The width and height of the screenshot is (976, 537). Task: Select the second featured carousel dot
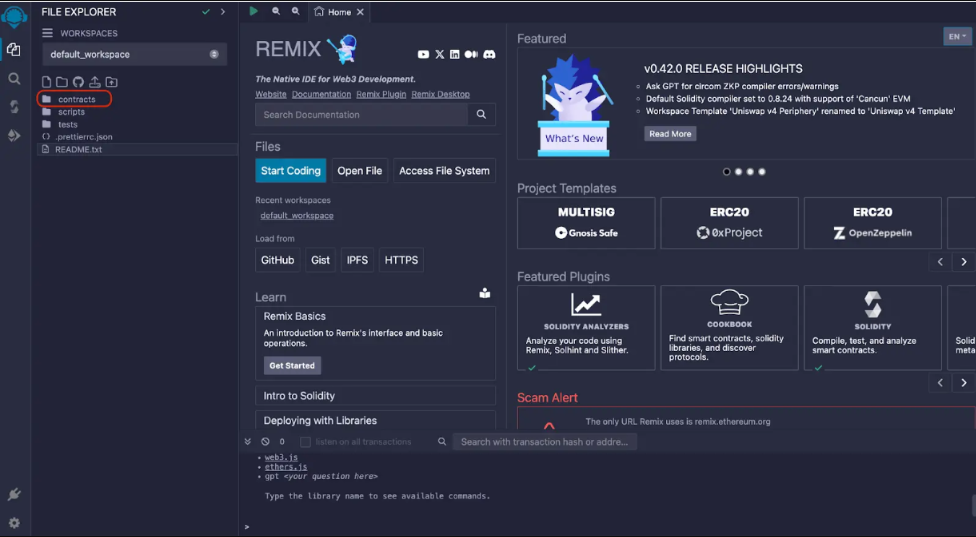pyautogui.click(x=738, y=172)
